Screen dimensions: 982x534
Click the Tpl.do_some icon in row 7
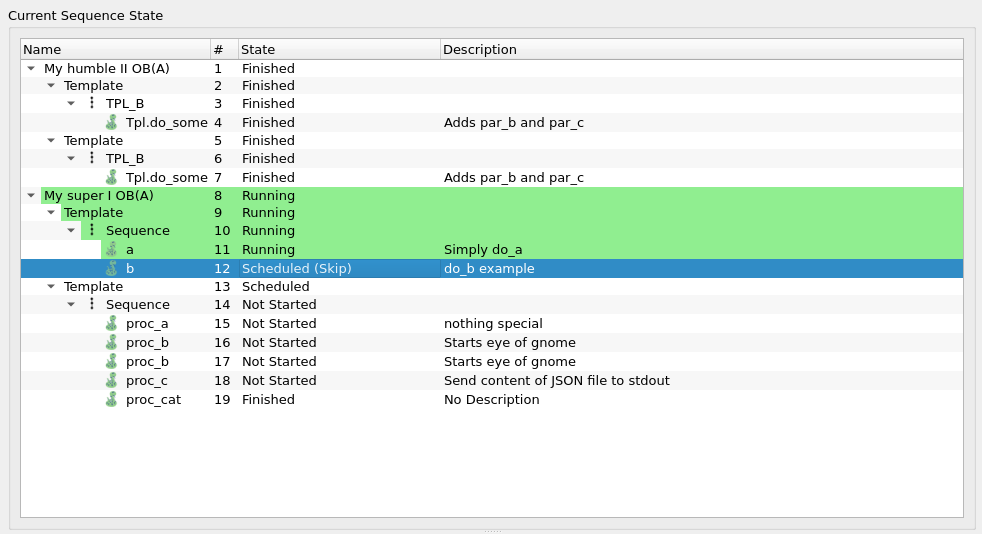click(112, 178)
